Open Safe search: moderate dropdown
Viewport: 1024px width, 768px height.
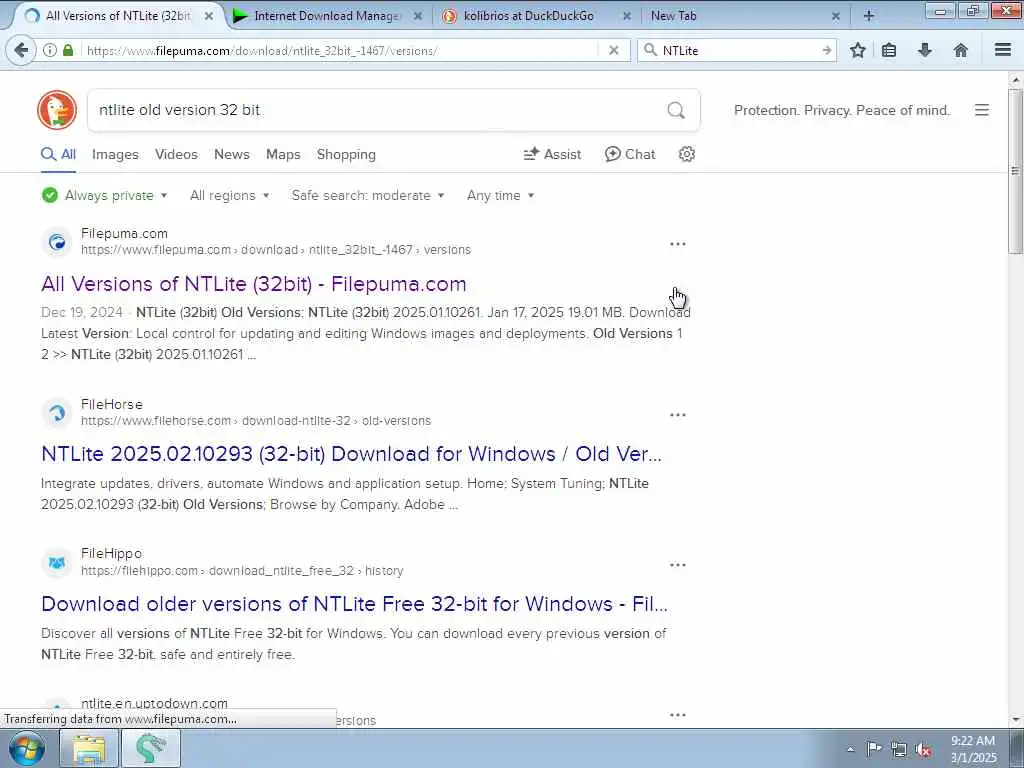coord(368,195)
